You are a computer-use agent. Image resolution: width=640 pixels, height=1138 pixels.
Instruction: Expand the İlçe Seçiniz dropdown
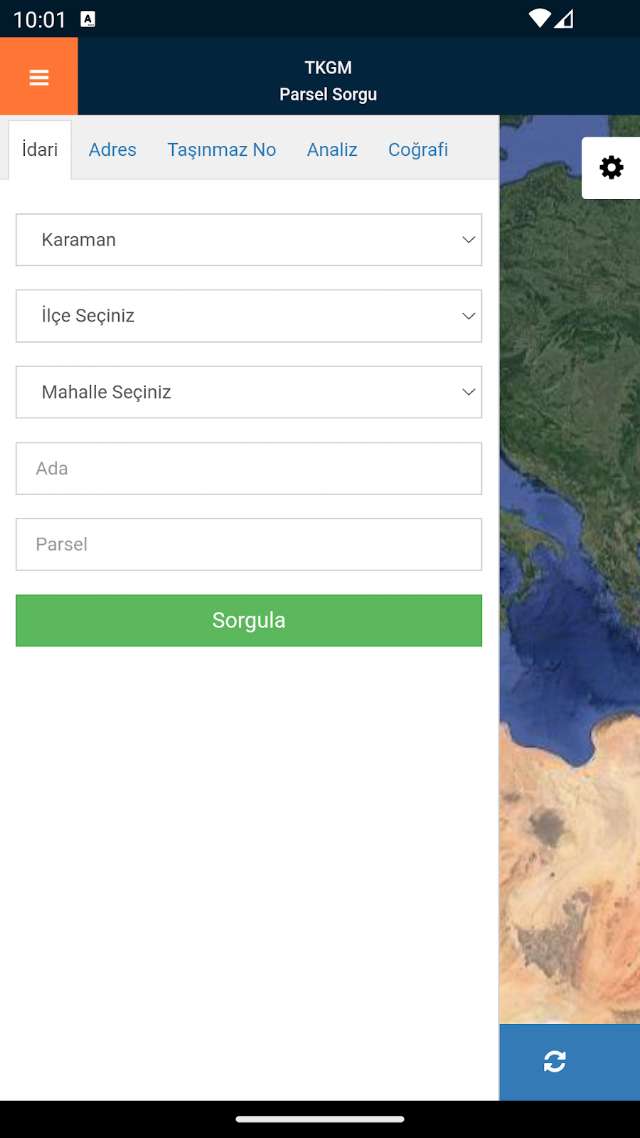coord(249,316)
